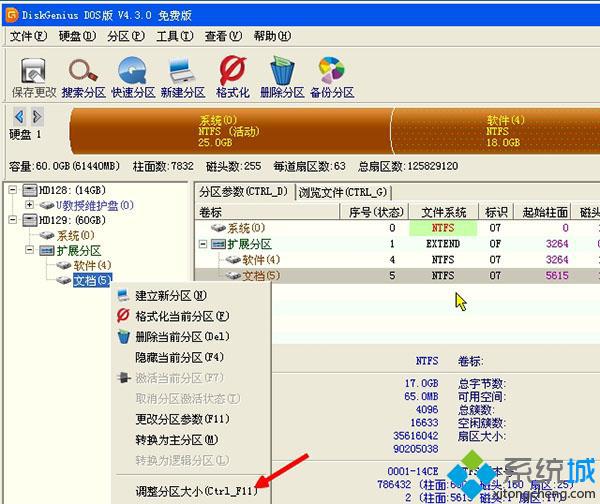Viewport: 600px width, 504px height.
Task: Switch to 分区参数(CTRL_D) tab
Action: (x=244, y=192)
